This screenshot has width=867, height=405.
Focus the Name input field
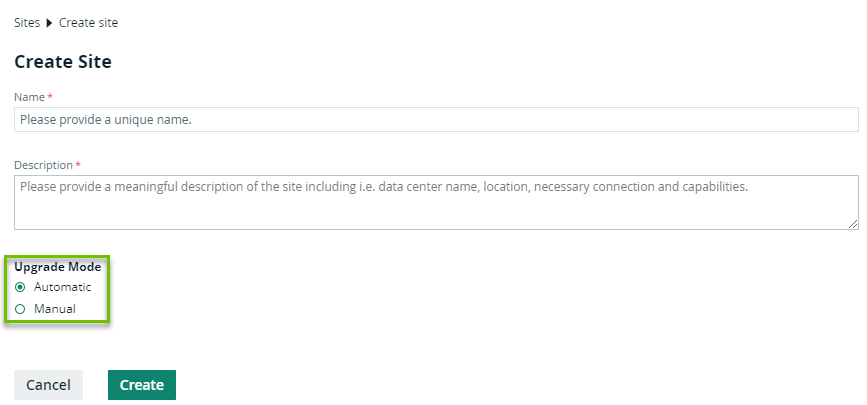tap(436, 120)
